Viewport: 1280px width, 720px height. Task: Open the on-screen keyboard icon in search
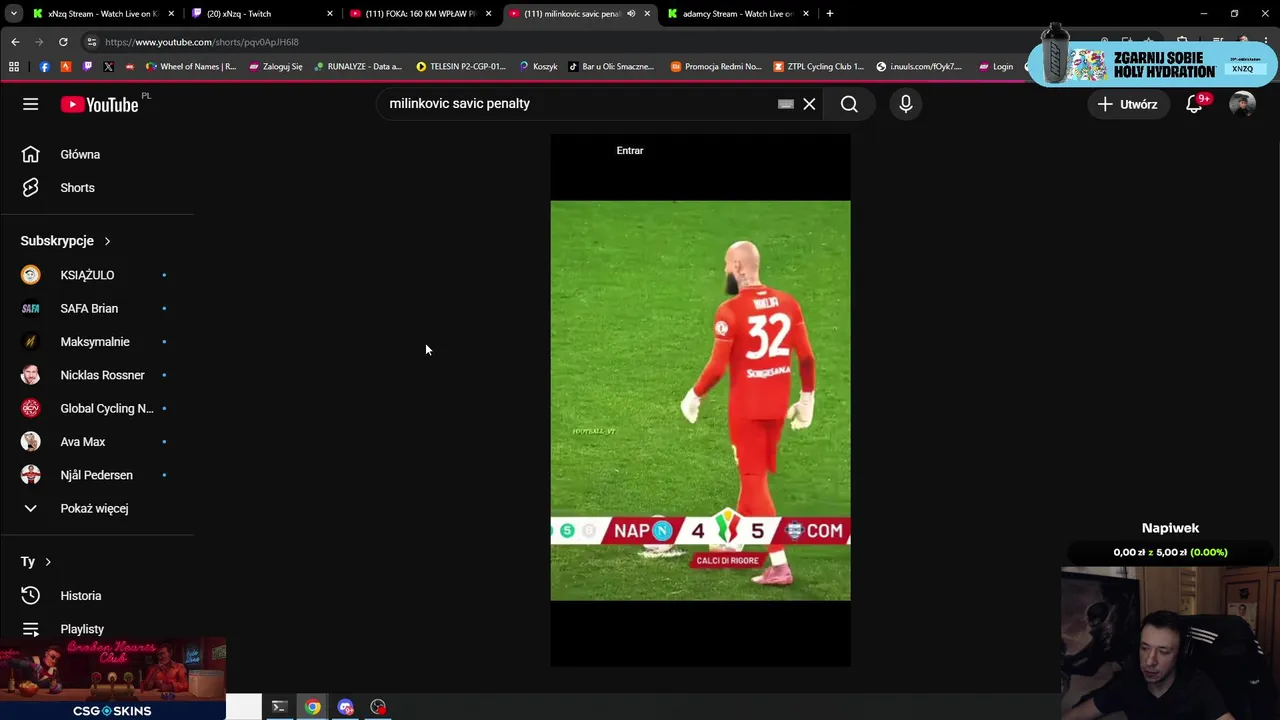[786, 104]
